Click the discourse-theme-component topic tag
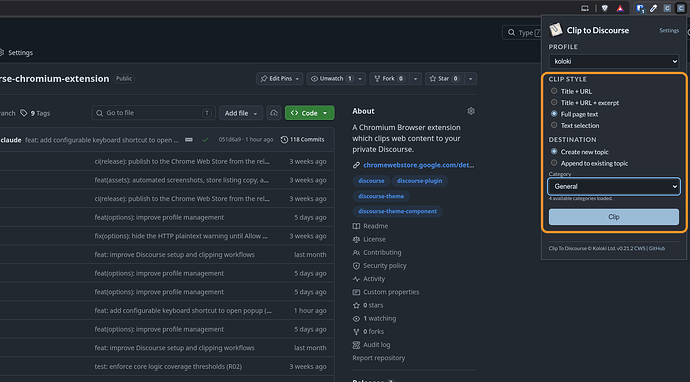690x382 pixels. [397, 211]
